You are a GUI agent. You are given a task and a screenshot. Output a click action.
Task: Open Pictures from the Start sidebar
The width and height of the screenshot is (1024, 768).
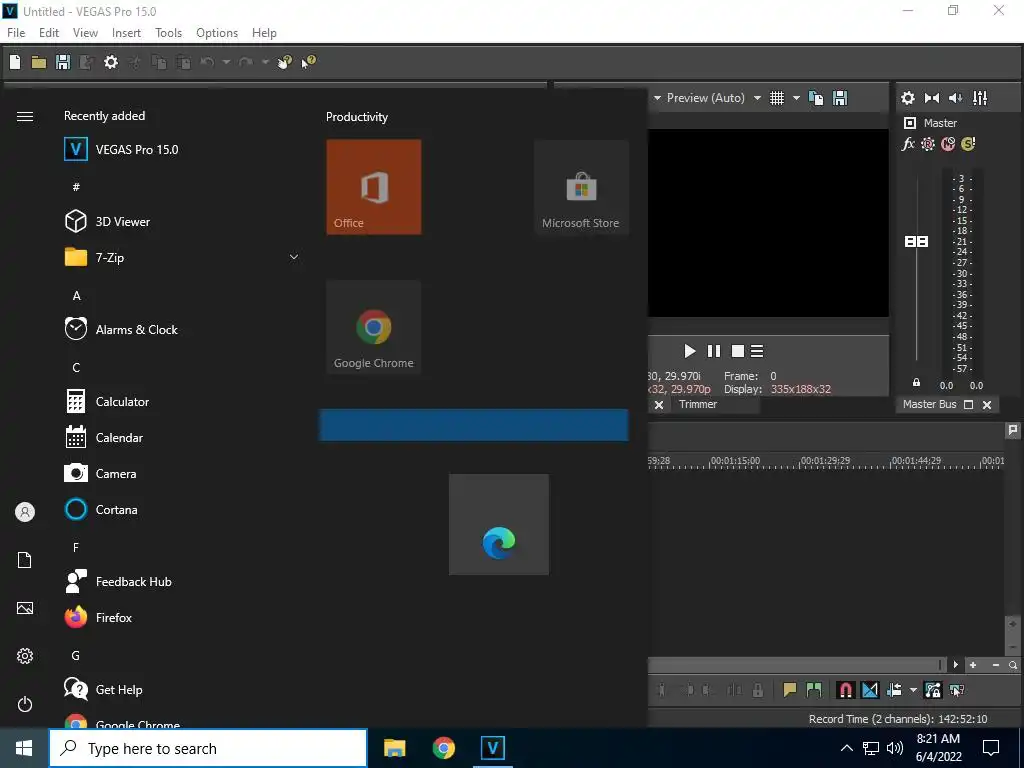(25, 608)
